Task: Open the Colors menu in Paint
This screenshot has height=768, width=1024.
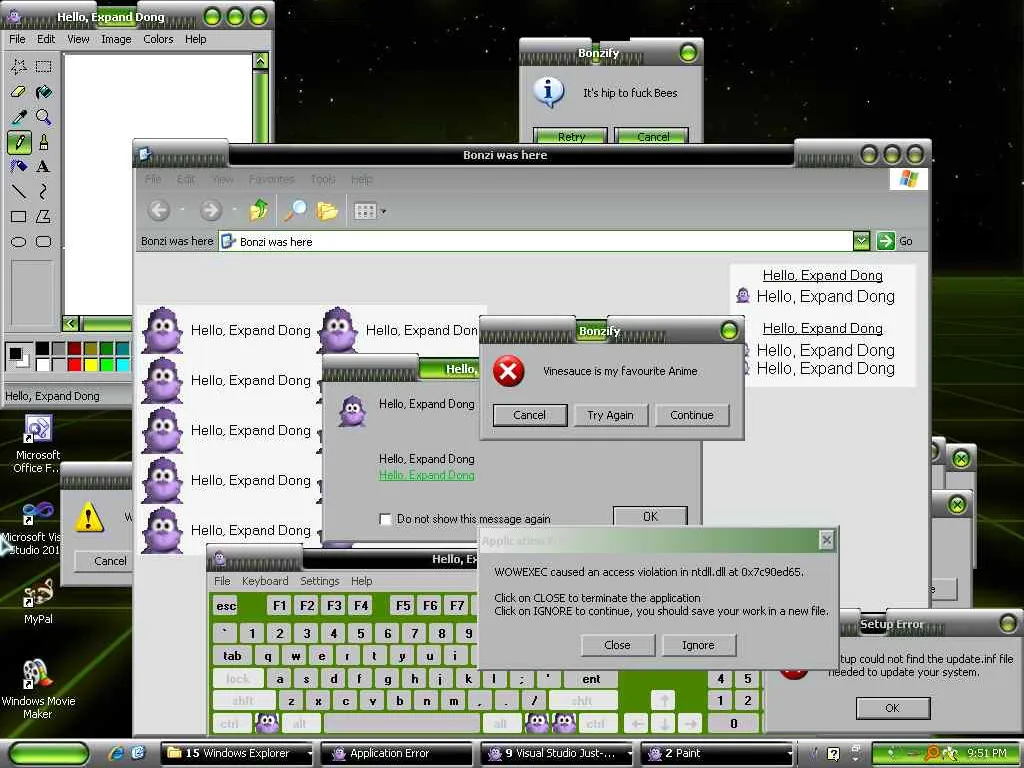Action: tap(158, 39)
